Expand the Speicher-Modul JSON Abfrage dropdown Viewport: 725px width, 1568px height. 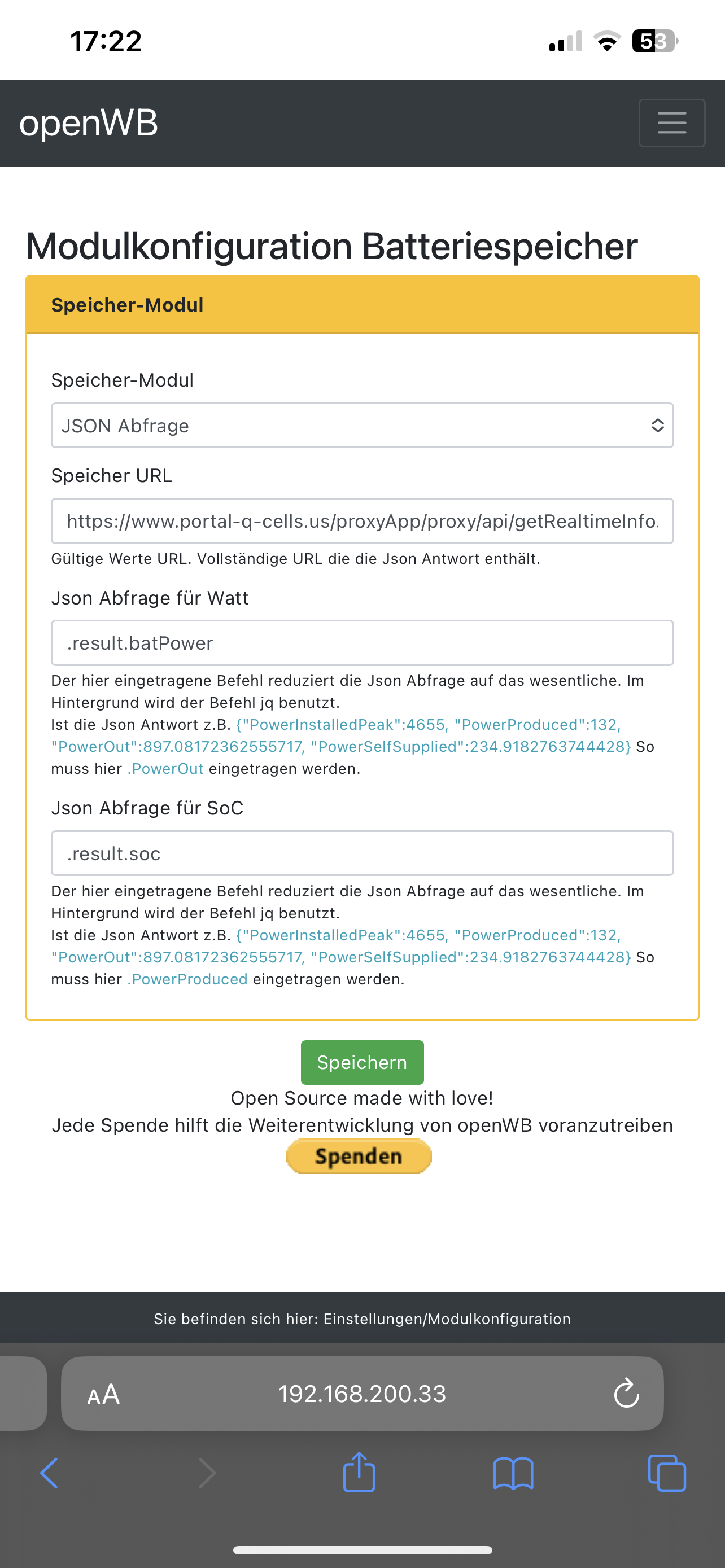click(x=362, y=426)
